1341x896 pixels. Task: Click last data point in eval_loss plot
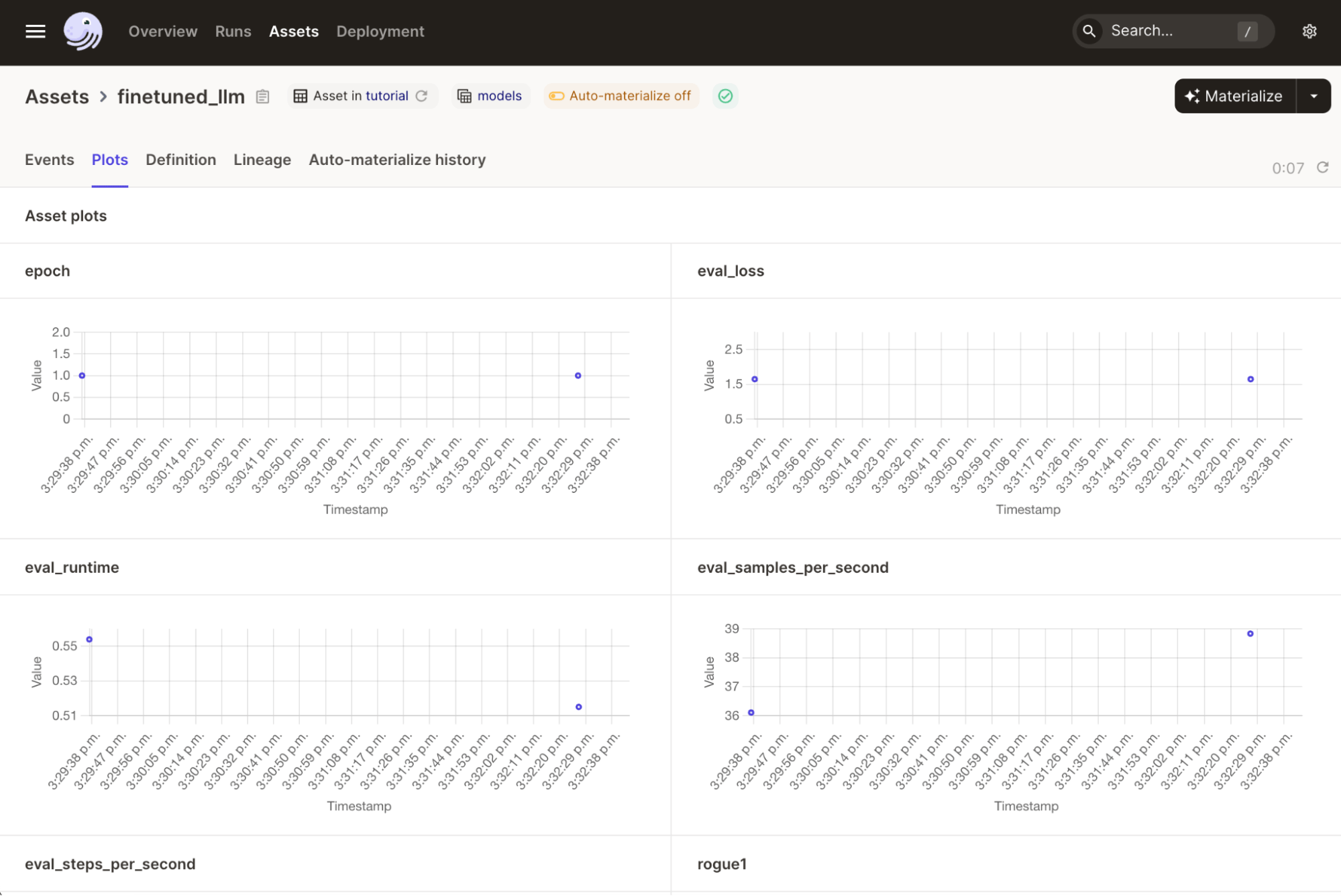pyautogui.click(x=1250, y=380)
